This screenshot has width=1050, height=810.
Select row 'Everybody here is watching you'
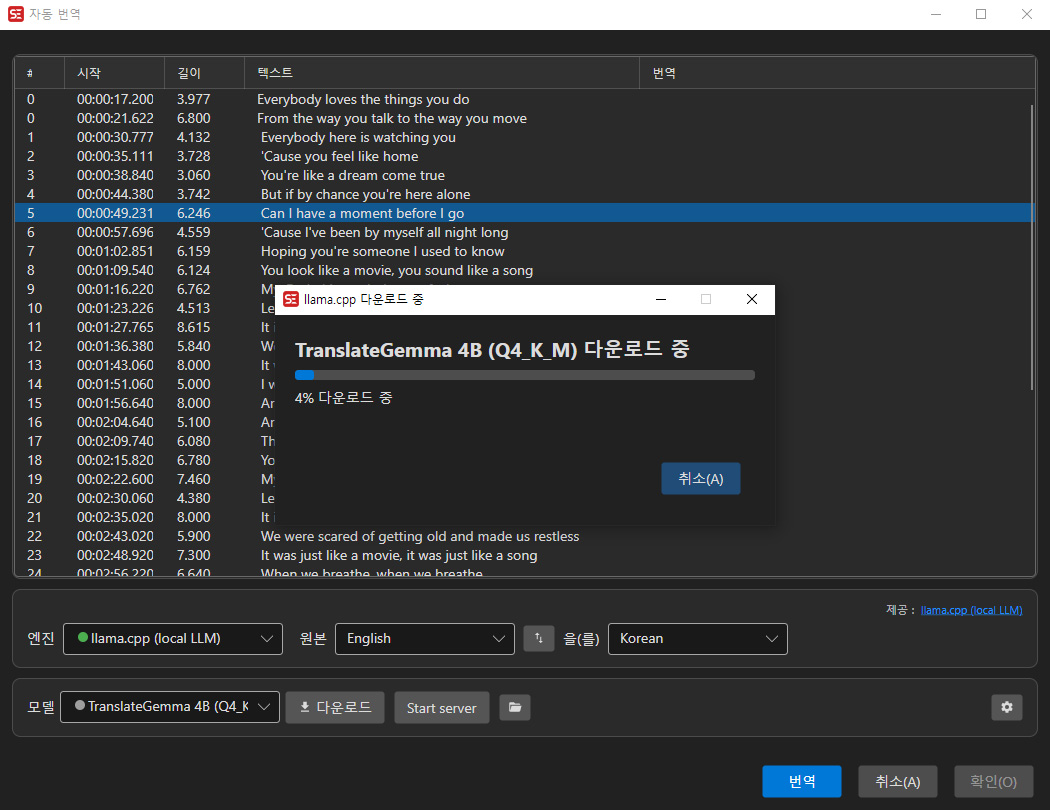tap(524, 137)
